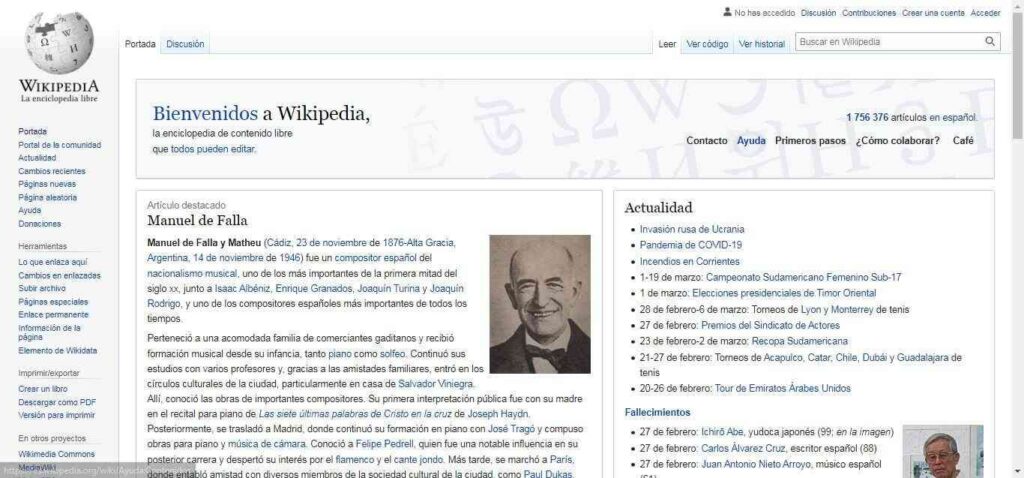Open the Invasión rusa de Ucrania article

tap(692, 229)
